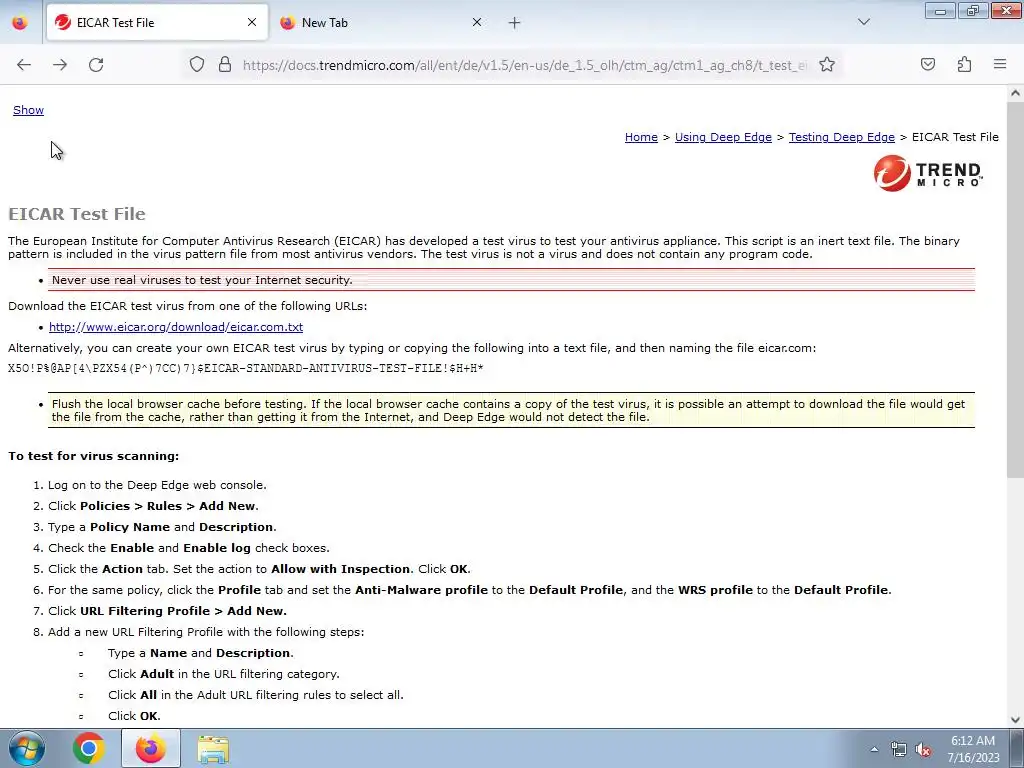Click the EICAR Test File heading
The width and height of the screenshot is (1024, 768).
76,214
